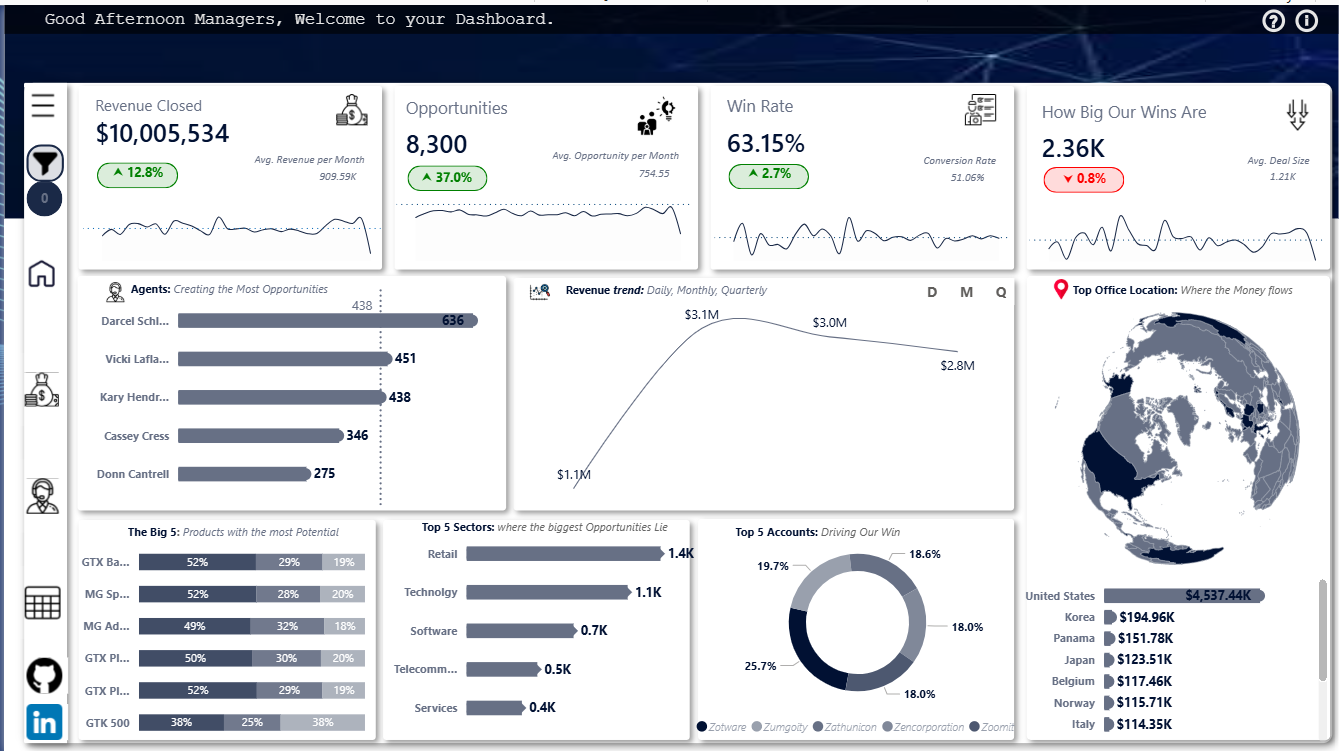Select Zencorporation in the accounts legend

tap(924, 727)
